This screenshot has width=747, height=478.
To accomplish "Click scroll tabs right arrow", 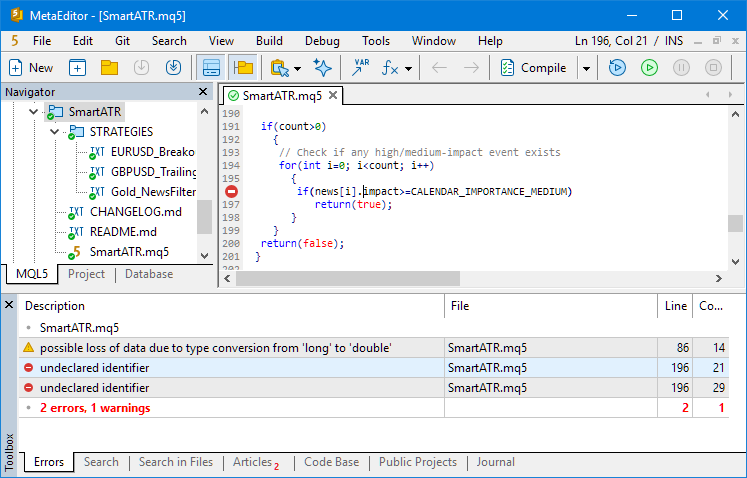I will (730, 95).
